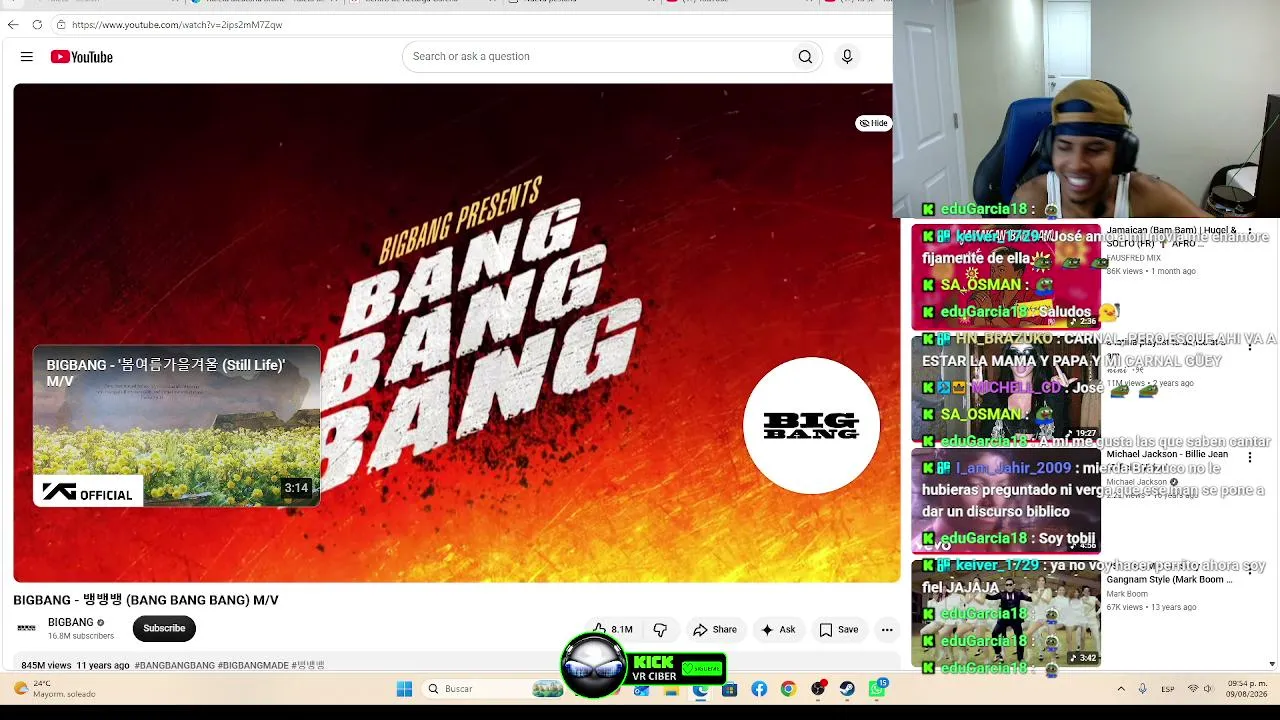
Task: Select the browser address bar URL
Action: pyautogui.click(x=177, y=24)
